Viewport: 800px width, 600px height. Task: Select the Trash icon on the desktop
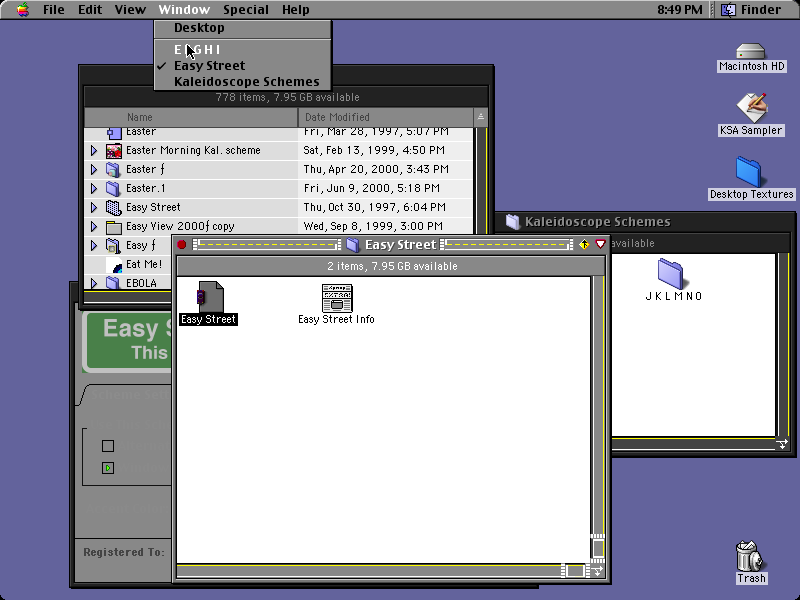(751, 556)
